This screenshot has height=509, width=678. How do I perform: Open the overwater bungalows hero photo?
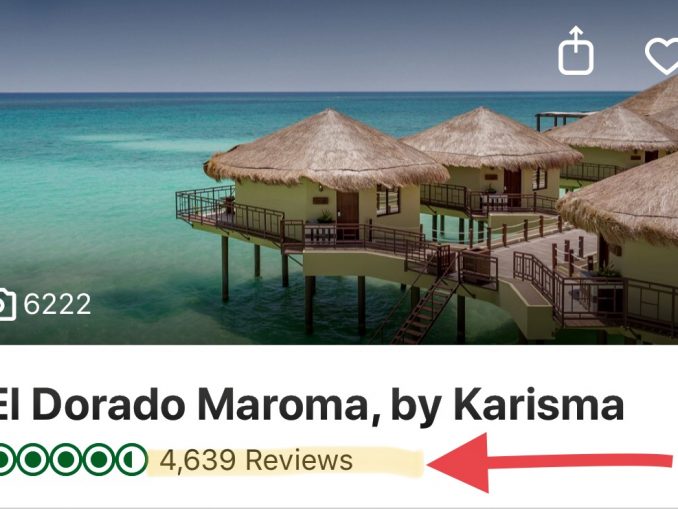coord(339,172)
